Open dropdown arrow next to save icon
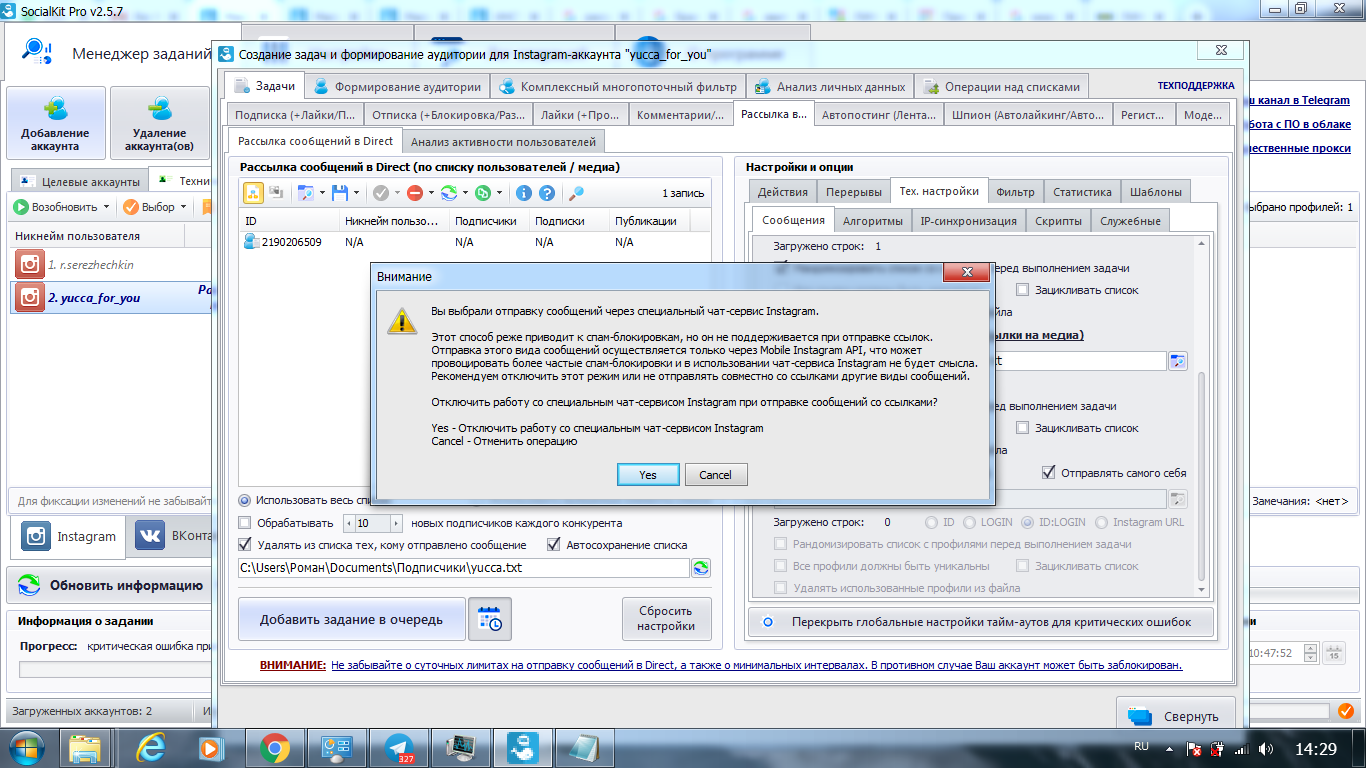1366x768 pixels. (x=357, y=193)
